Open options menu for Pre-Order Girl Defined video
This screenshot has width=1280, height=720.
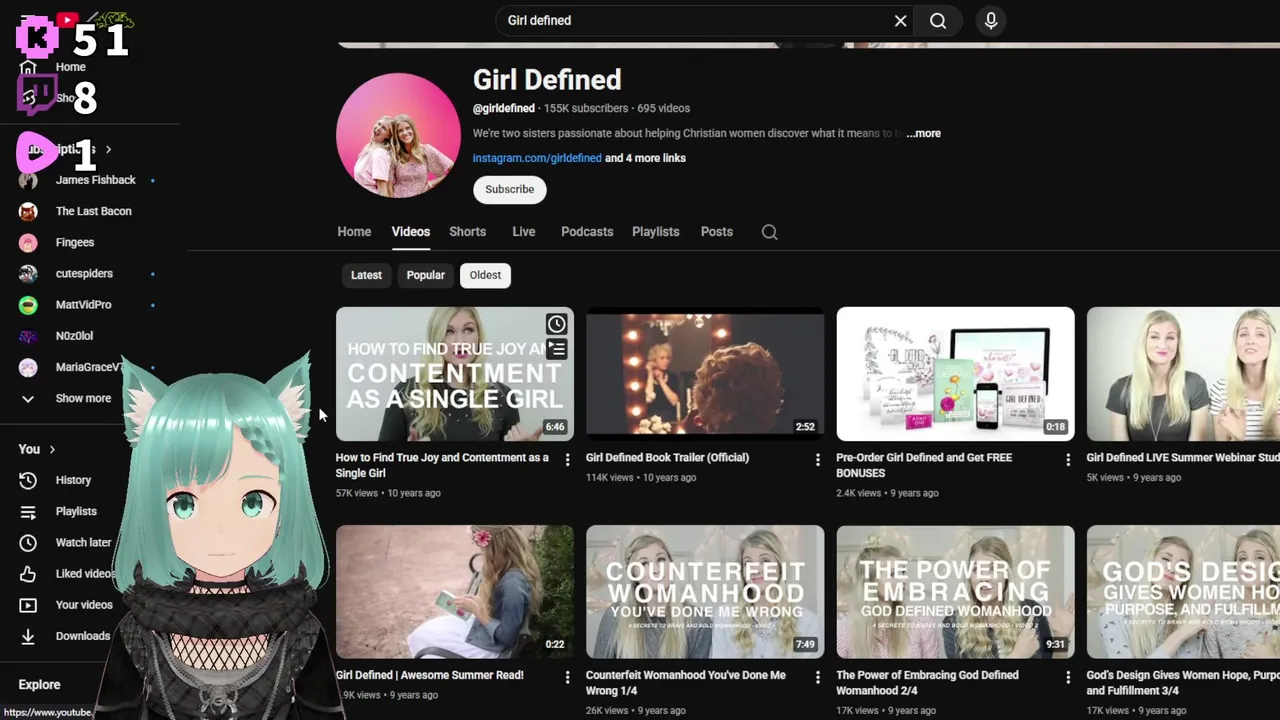1067,460
